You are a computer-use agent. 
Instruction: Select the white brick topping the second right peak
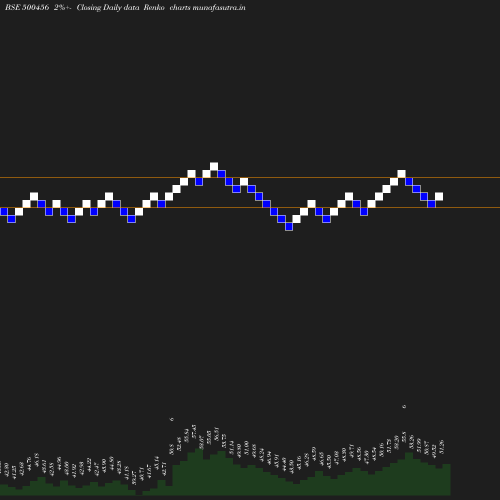(x=401, y=174)
